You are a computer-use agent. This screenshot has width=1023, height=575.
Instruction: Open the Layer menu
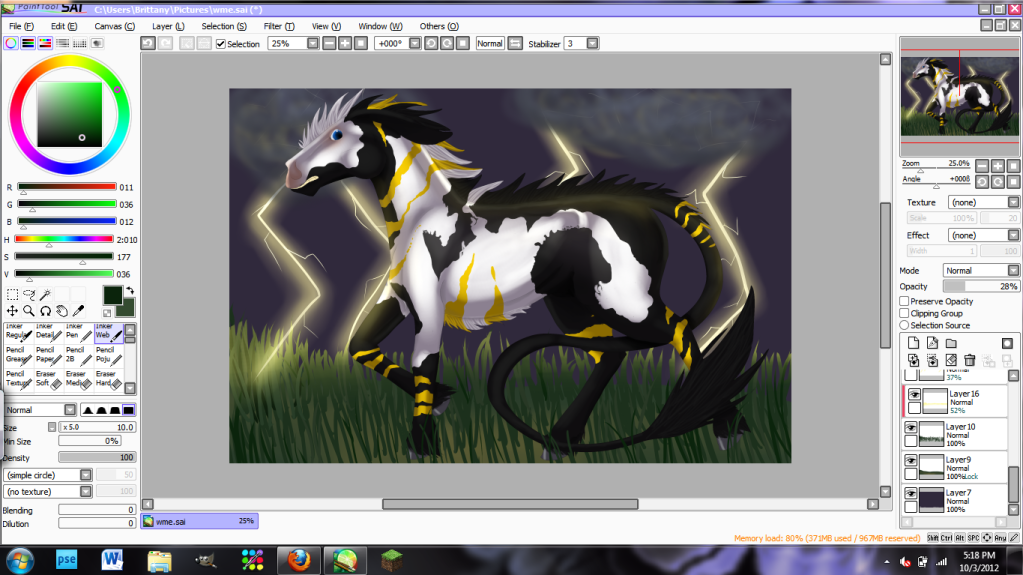pos(168,26)
